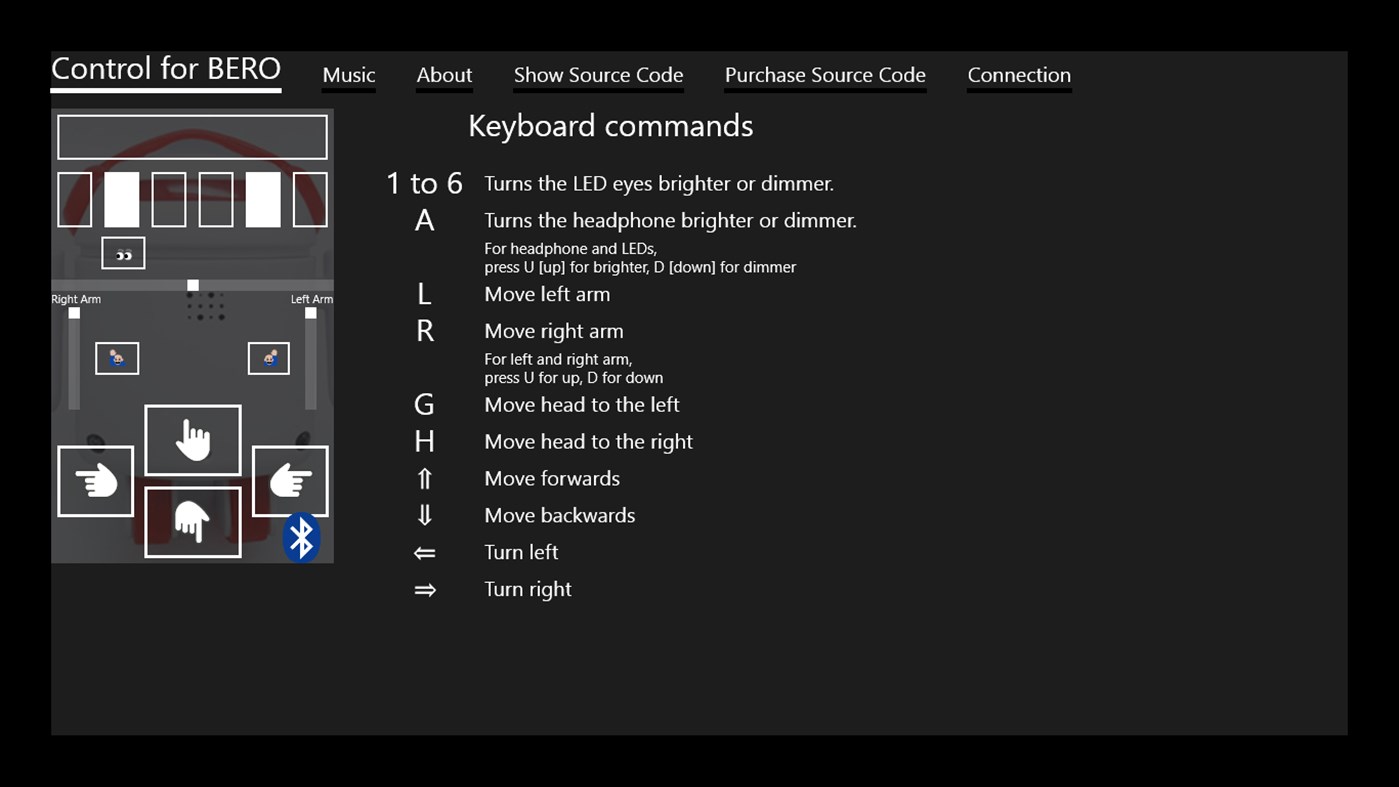Screen dimensions: 1399x787
Task: Click Purchase Source Code link
Action: [x=825, y=75]
